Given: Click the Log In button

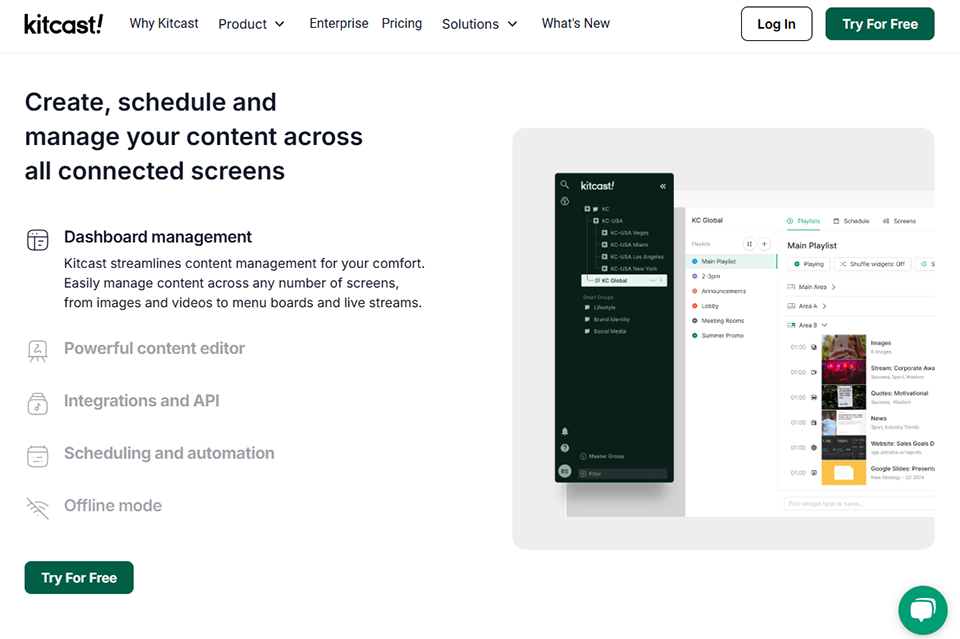Looking at the screenshot, I should (x=776, y=24).
